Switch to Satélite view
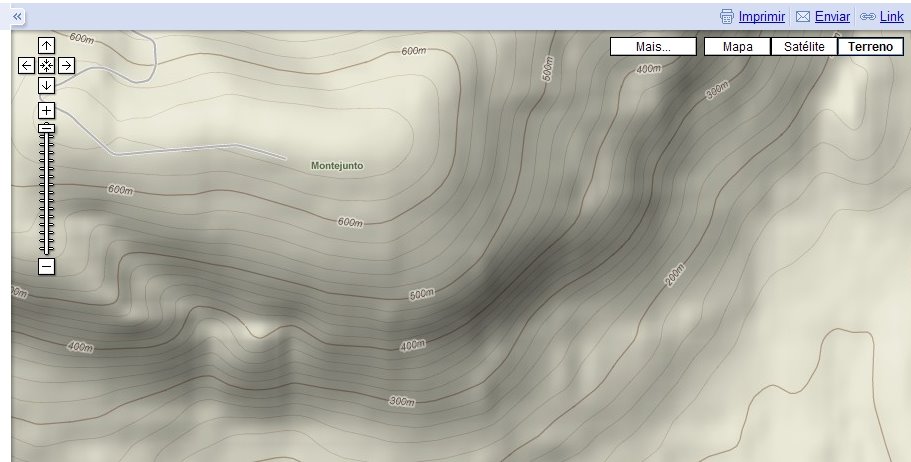The width and height of the screenshot is (911, 462). pos(804,47)
